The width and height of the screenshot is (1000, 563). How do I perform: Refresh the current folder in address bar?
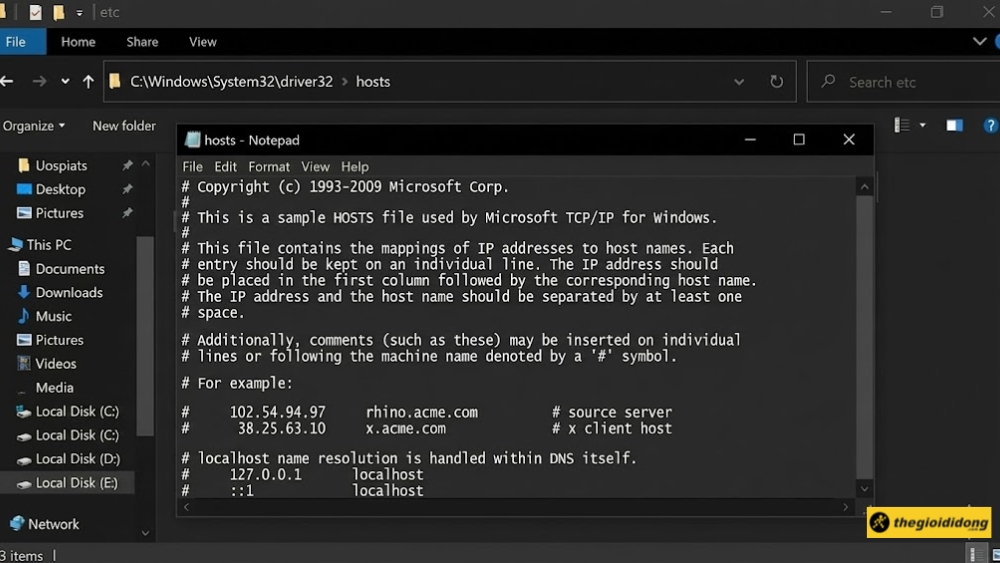click(x=776, y=82)
